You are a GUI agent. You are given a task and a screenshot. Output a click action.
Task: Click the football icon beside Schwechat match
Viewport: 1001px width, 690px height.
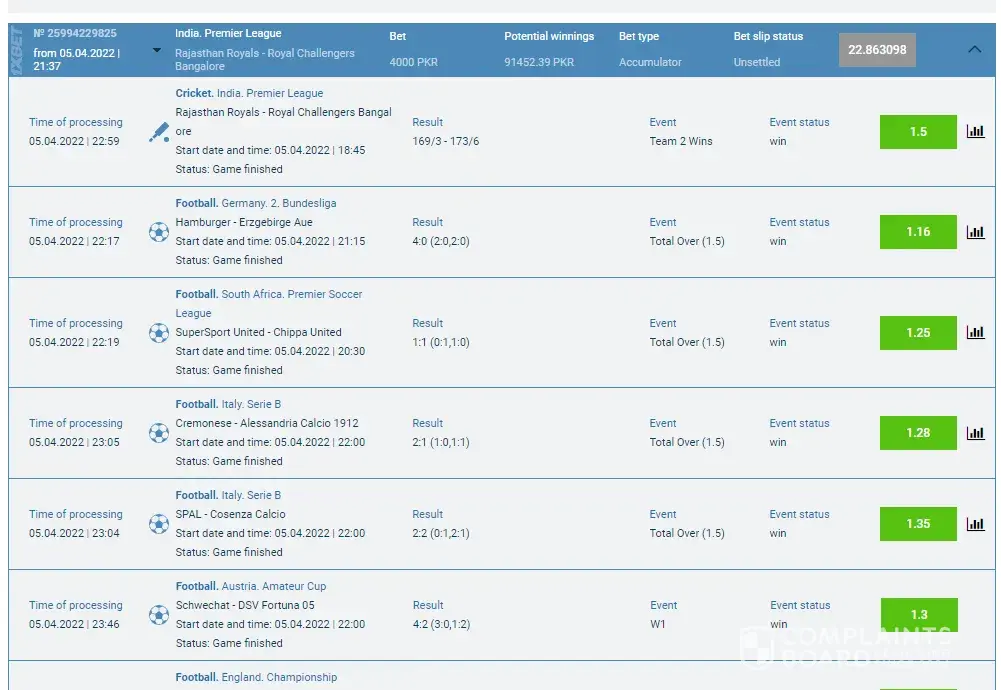tap(159, 615)
